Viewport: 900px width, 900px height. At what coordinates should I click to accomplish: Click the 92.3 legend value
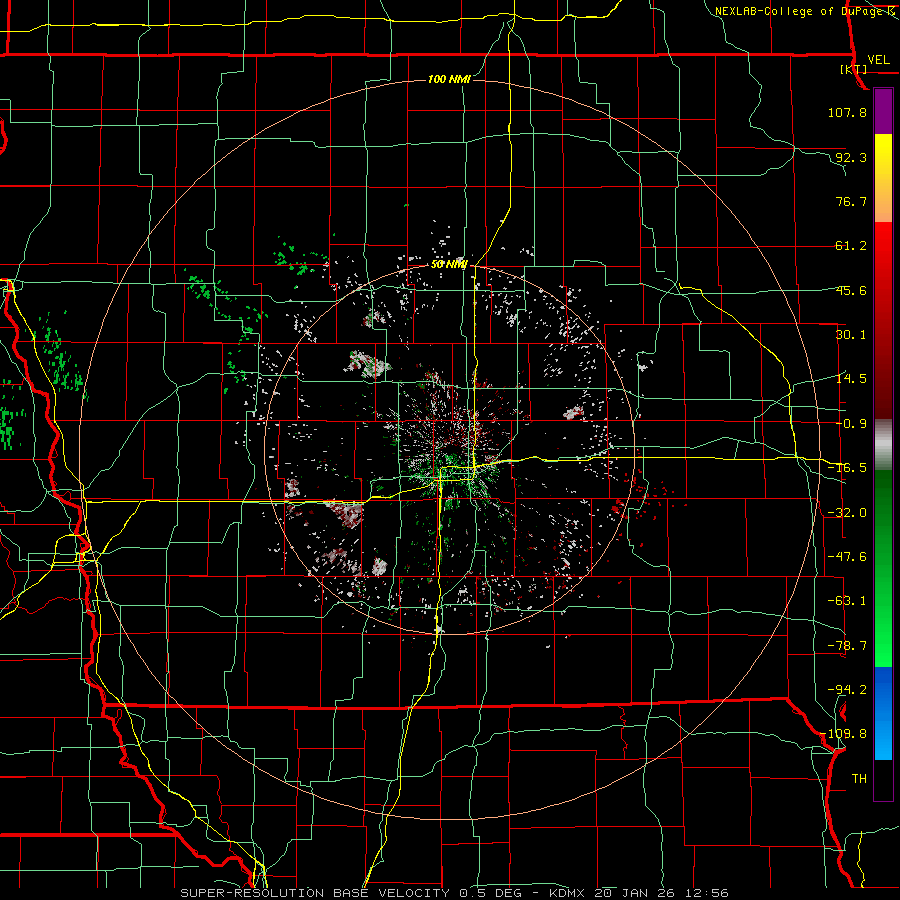click(x=851, y=157)
